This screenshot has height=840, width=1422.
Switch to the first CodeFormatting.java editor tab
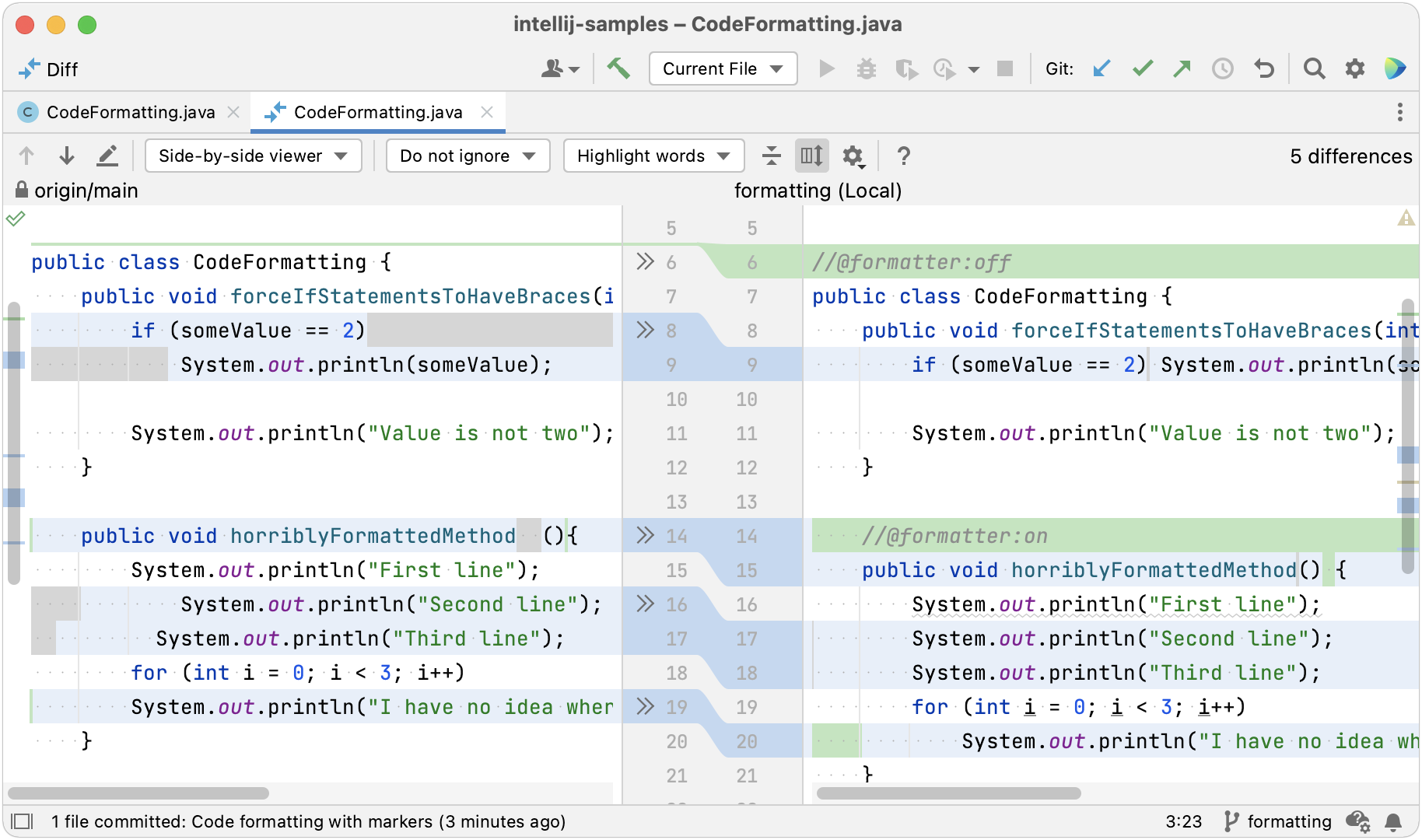pos(130,112)
